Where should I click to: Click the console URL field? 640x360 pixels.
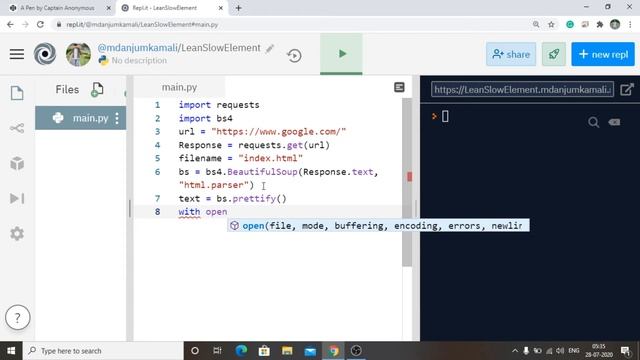pos(522,89)
